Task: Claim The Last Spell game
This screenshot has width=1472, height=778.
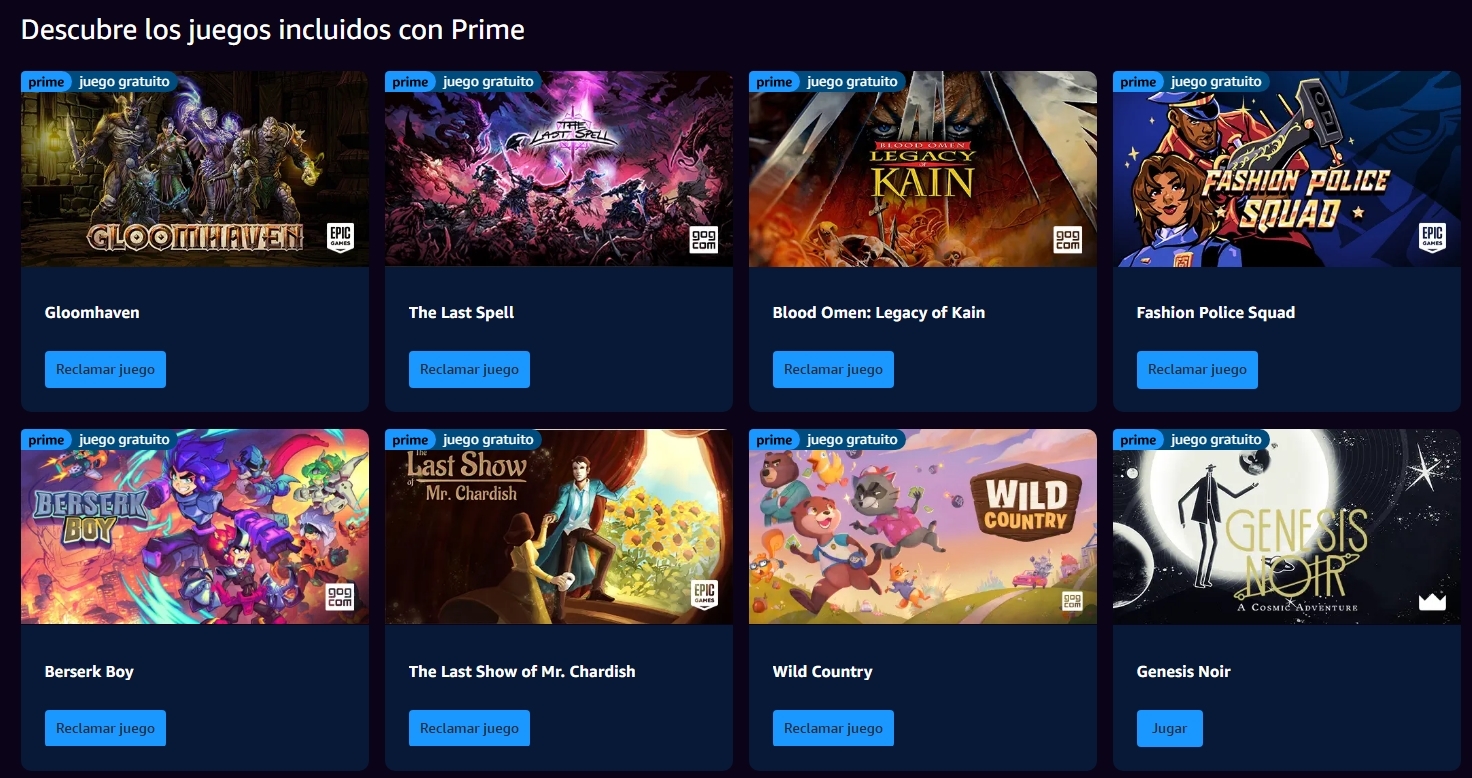Action: tap(469, 369)
